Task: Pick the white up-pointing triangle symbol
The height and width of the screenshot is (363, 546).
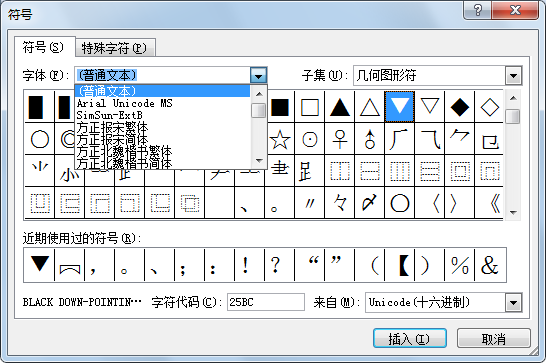Action: click(x=369, y=107)
